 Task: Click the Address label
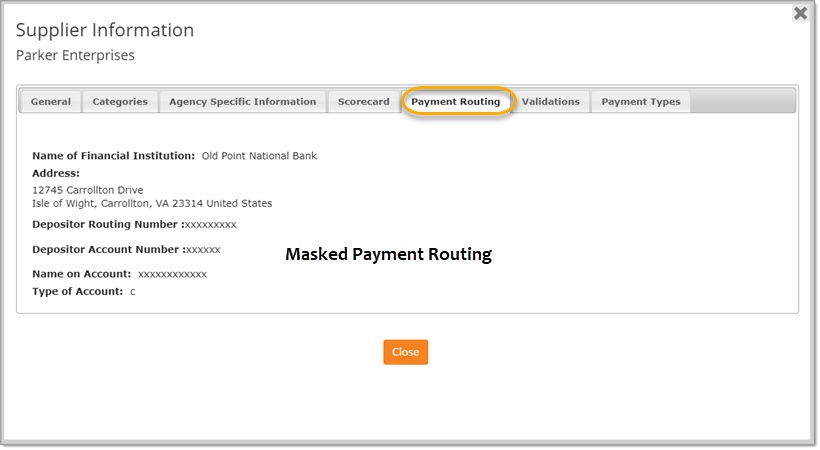(x=56, y=173)
